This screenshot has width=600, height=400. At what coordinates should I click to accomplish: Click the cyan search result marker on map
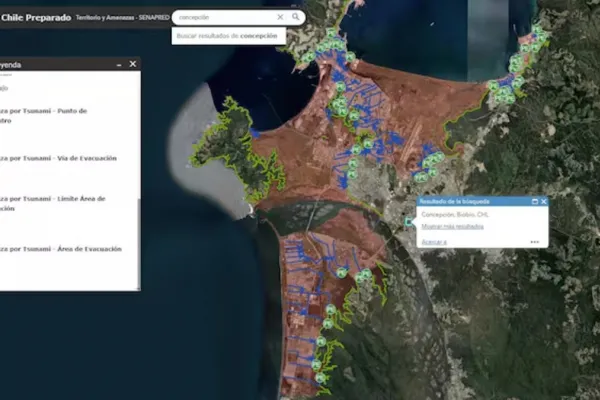tap(409, 222)
